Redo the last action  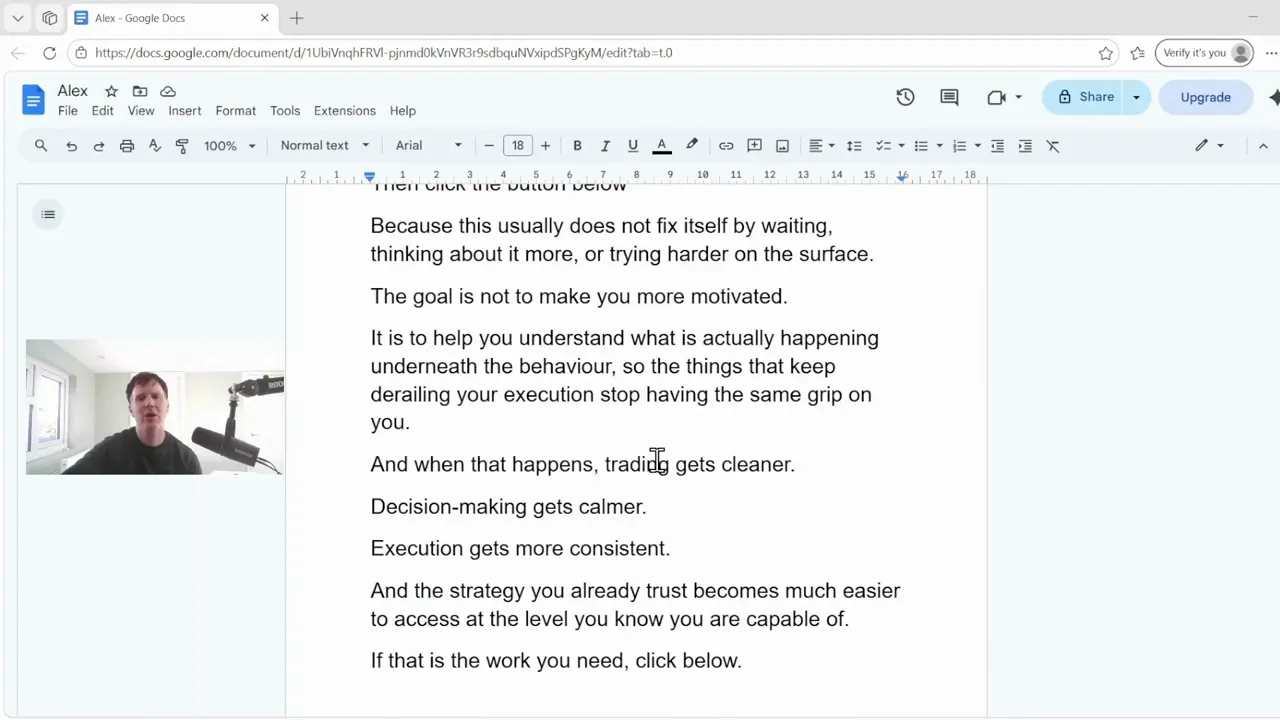point(98,146)
